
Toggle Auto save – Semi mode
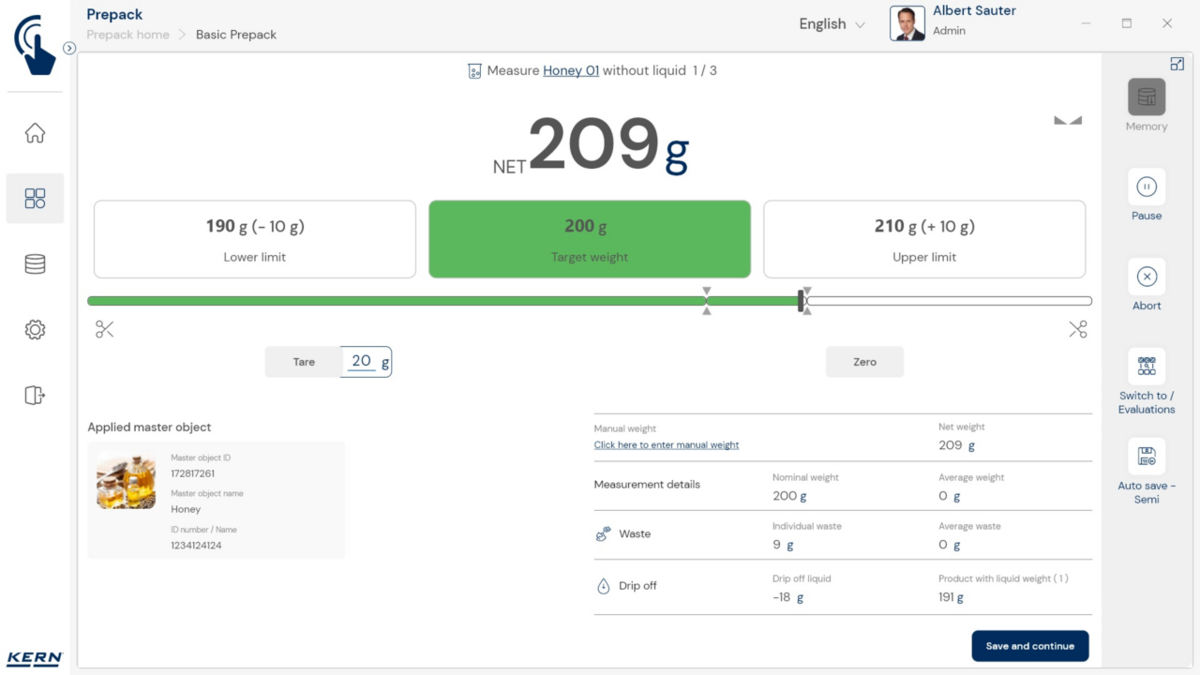[1146, 457]
